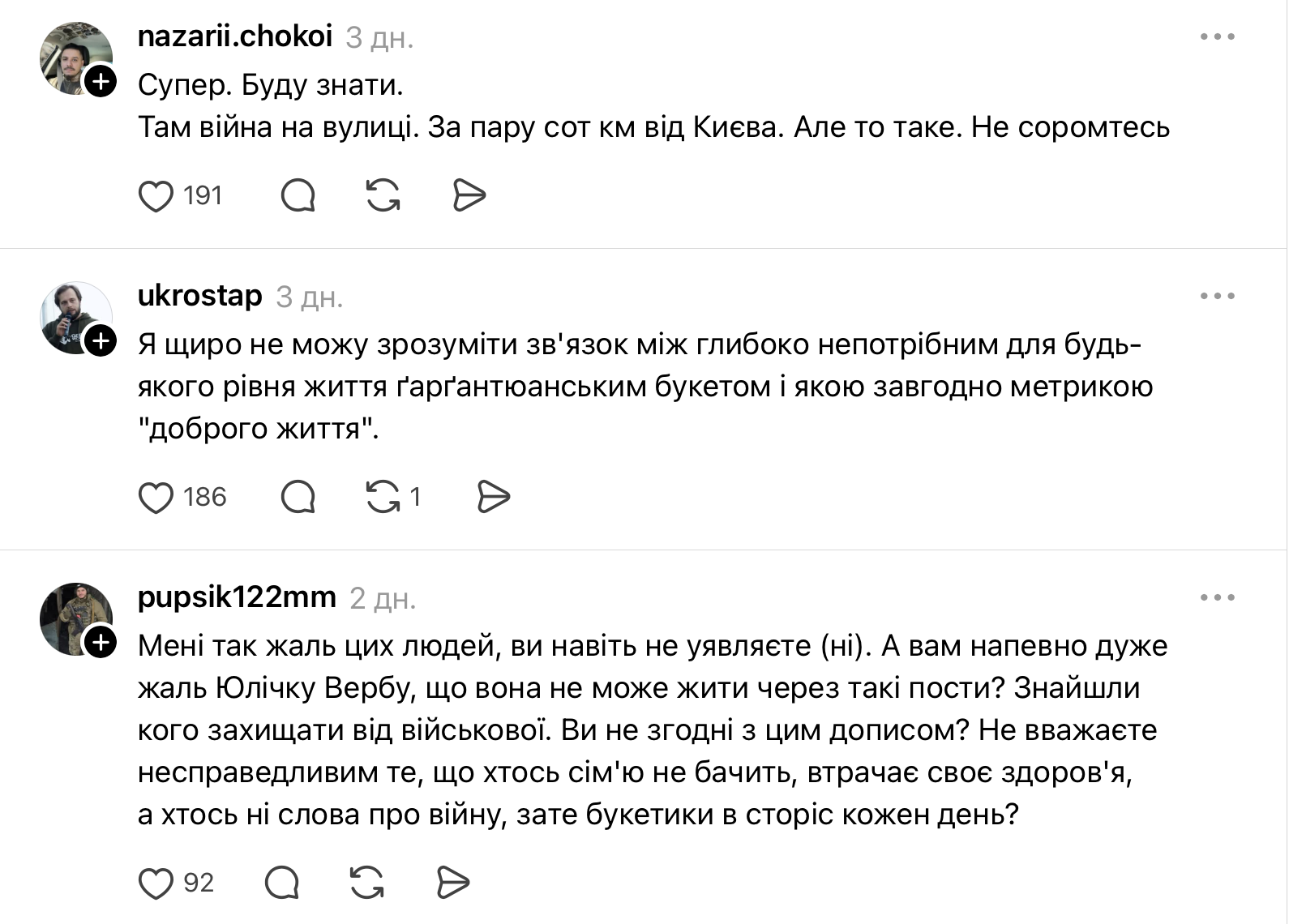Screen dimensions: 1289x924
Task: Reply to nazarii.chokoi's comment
Action: click(298, 196)
